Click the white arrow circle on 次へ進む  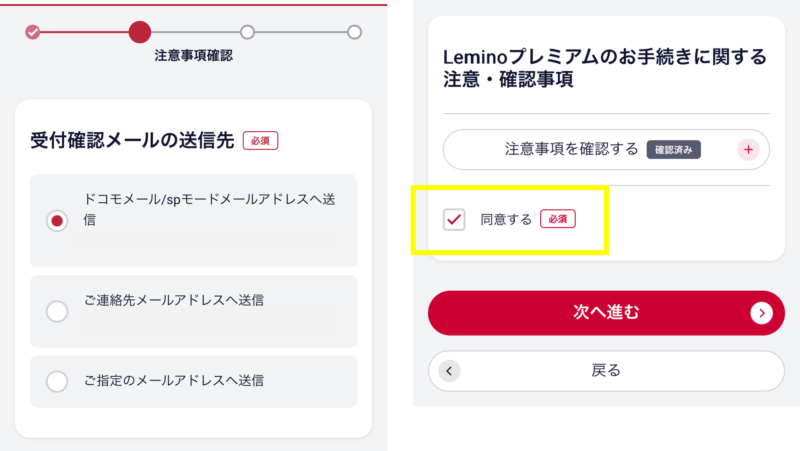click(x=761, y=313)
